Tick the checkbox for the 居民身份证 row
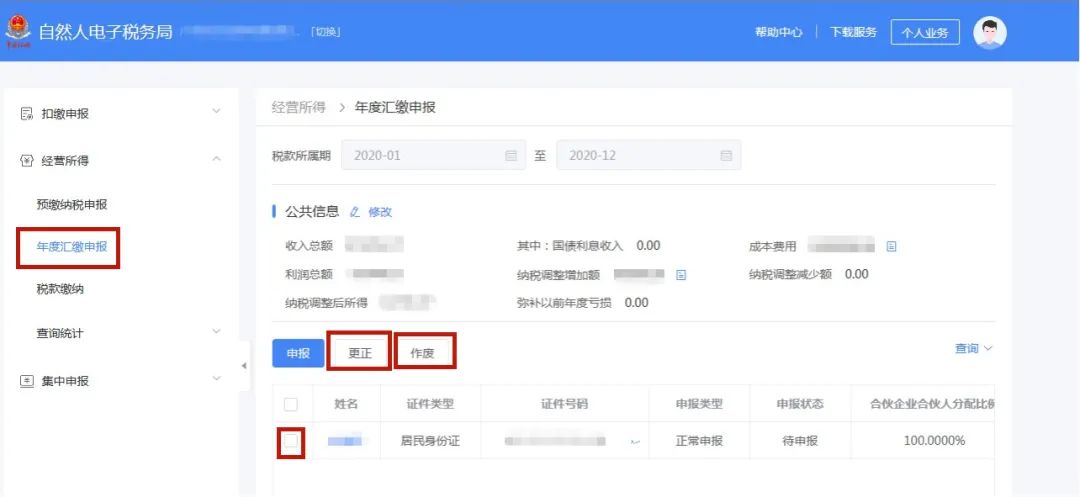Image resolution: width=1080 pixels, height=497 pixels. [291, 441]
